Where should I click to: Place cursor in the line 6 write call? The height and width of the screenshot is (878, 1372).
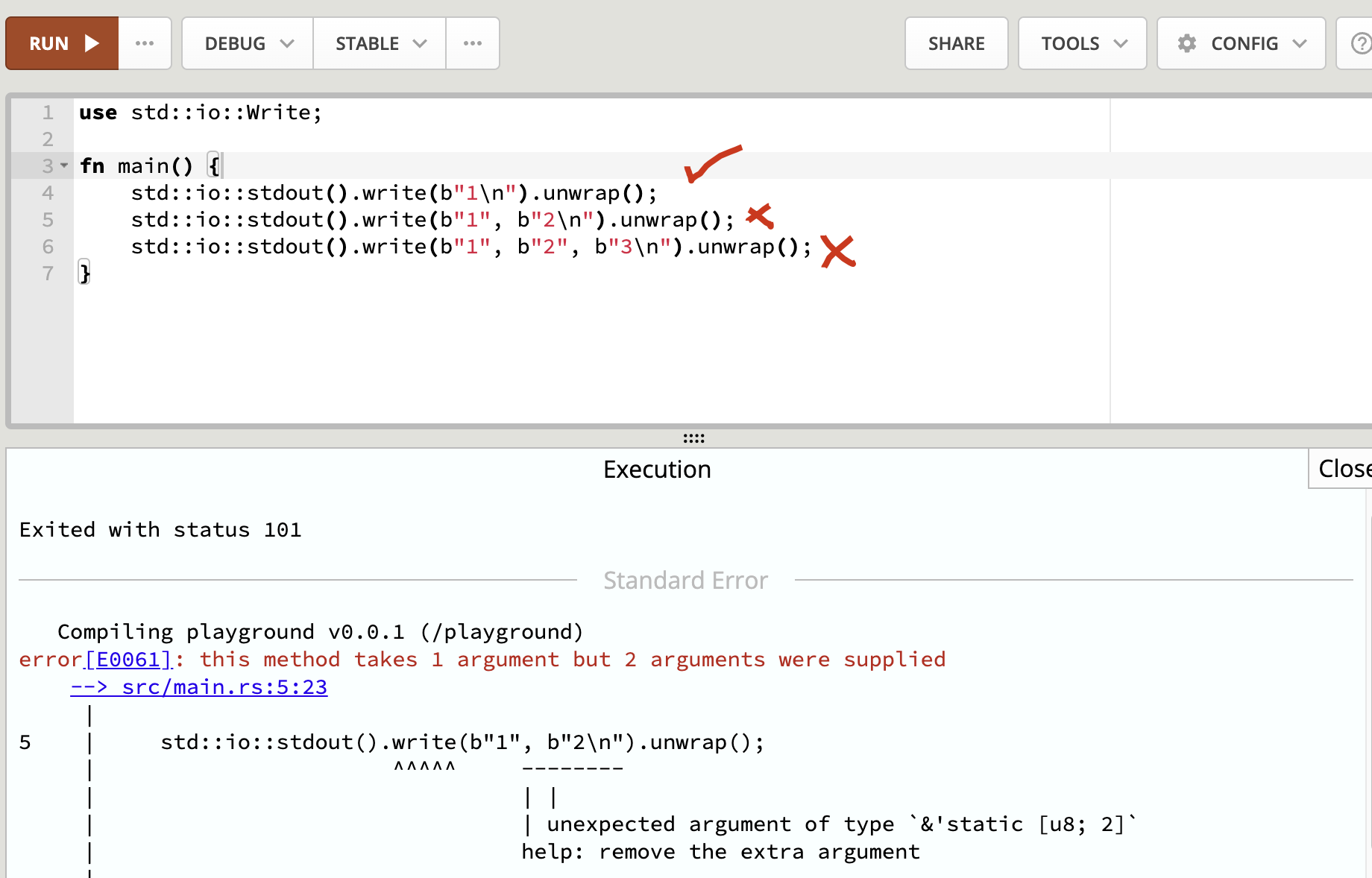[x=471, y=247]
